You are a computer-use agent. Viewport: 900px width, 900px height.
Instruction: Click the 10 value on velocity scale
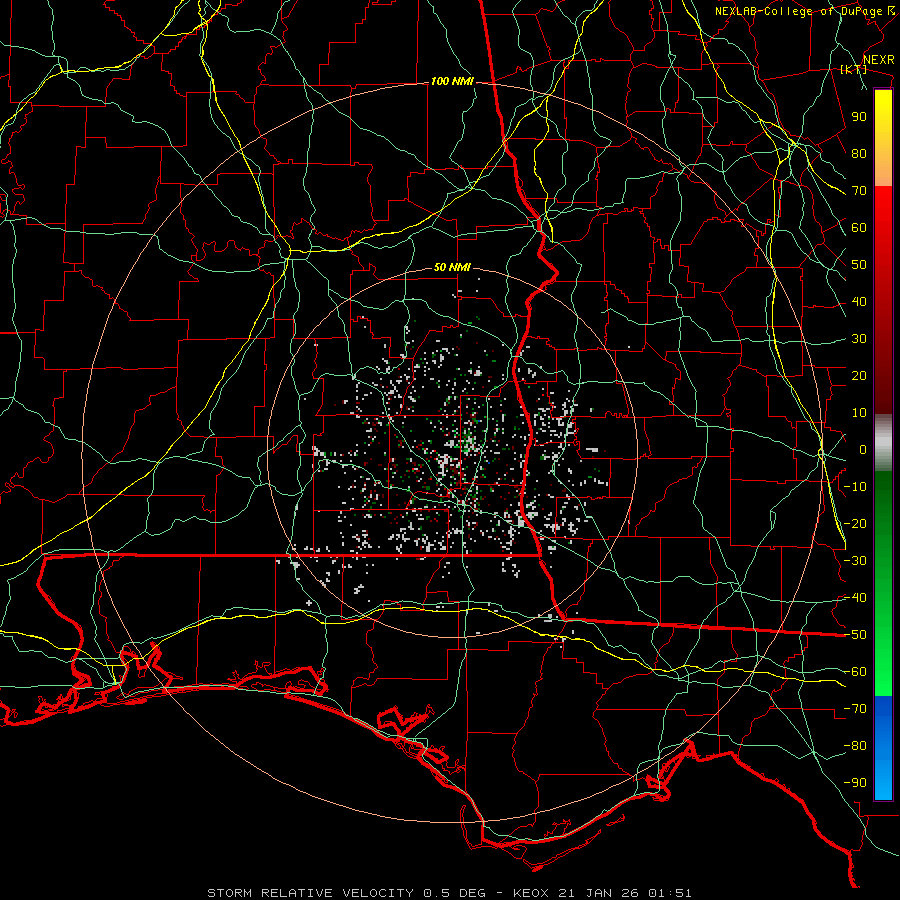pos(859,413)
